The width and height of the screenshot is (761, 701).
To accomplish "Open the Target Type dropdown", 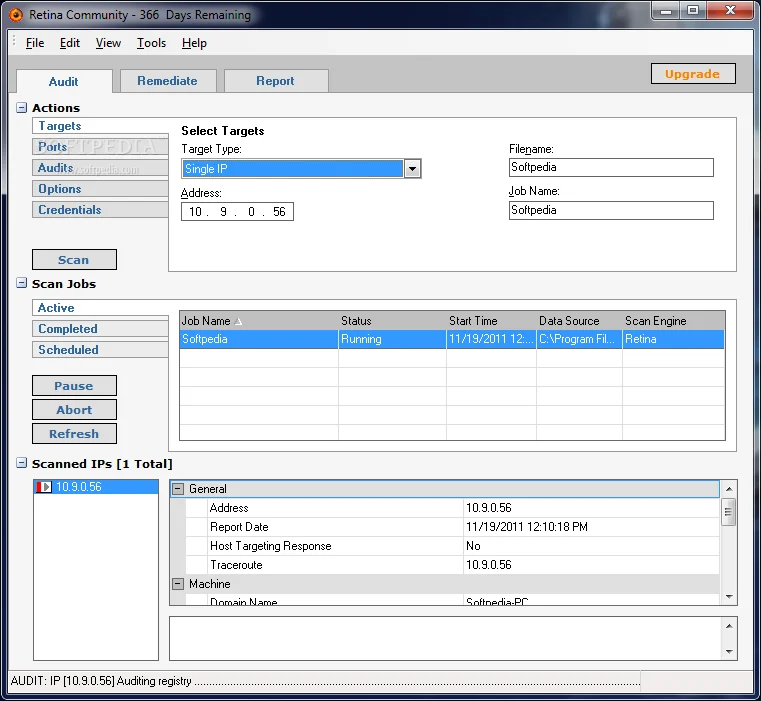I will pyautogui.click(x=412, y=169).
